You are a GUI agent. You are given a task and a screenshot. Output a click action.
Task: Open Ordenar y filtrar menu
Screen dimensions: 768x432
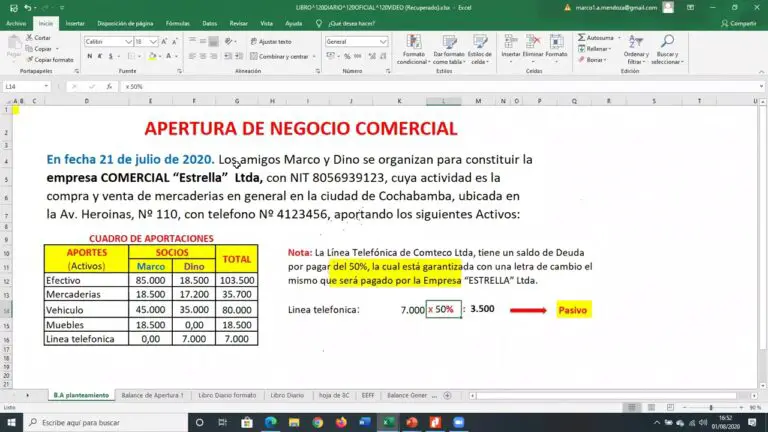[x=636, y=49]
